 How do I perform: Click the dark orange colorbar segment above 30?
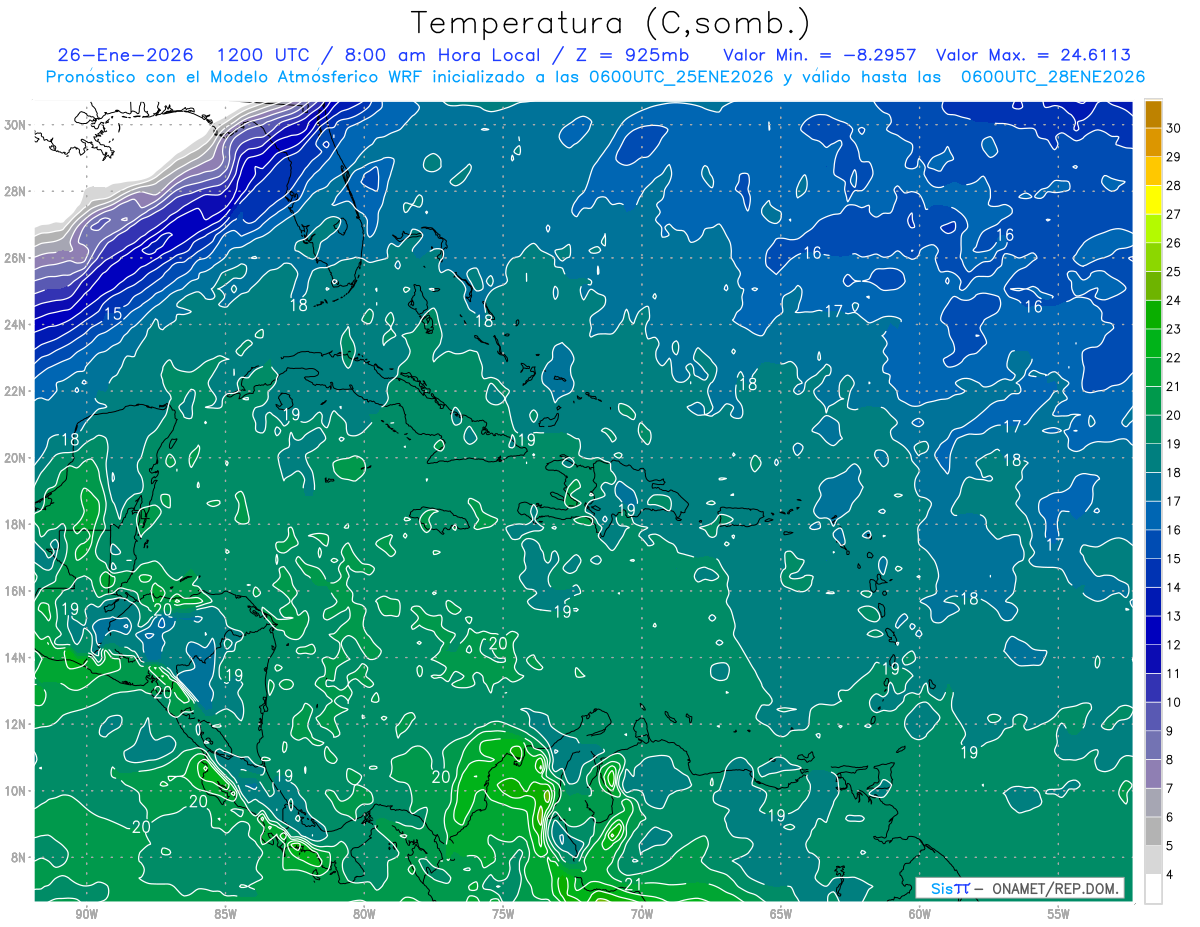coord(1153,114)
